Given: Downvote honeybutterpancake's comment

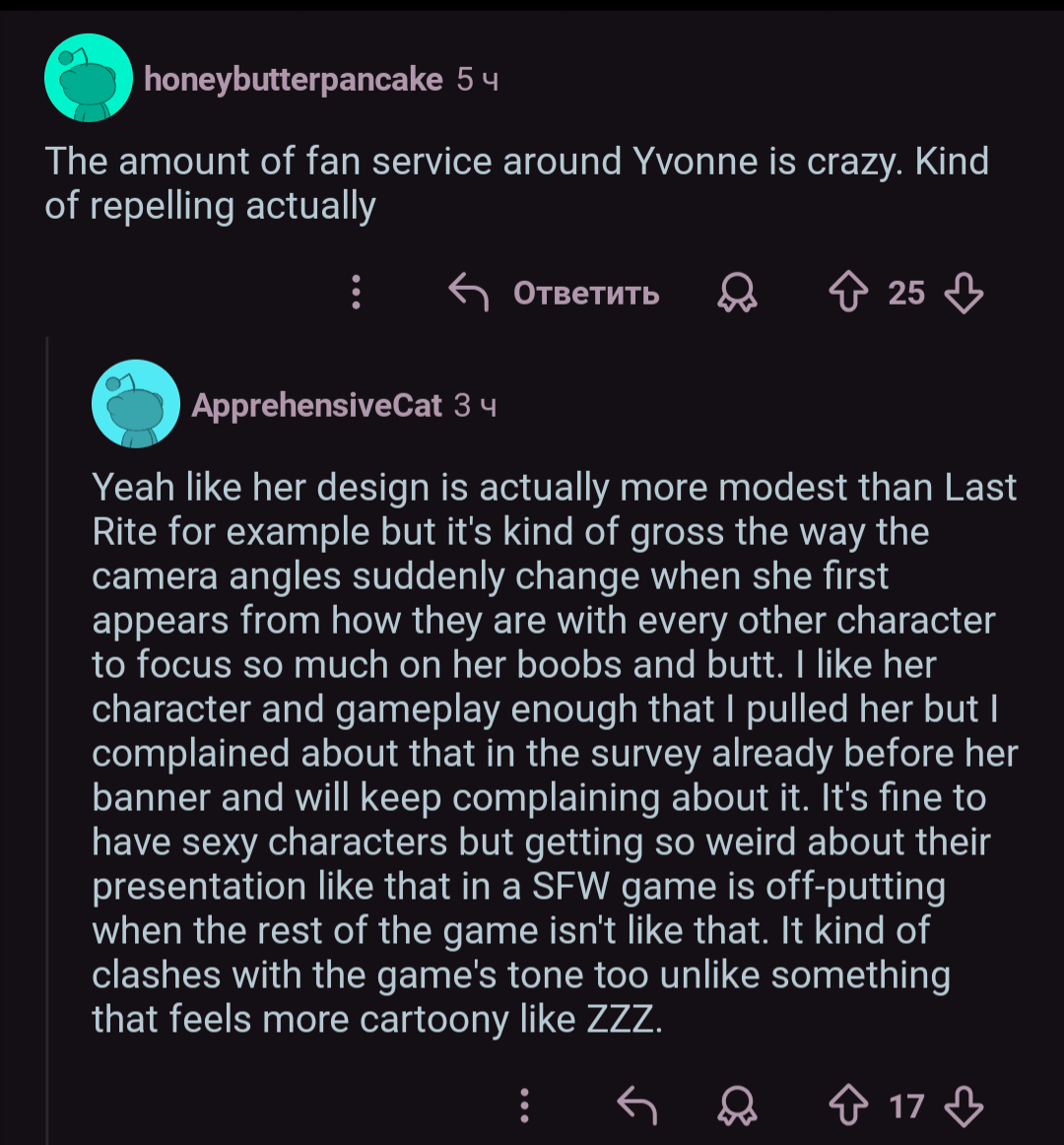Looking at the screenshot, I should pyautogui.click(x=963, y=293).
